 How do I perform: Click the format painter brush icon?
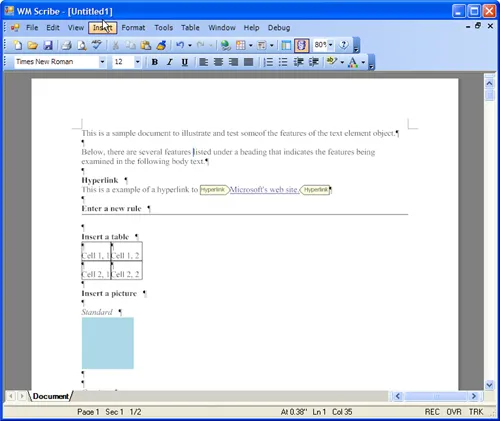(x=161, y=45)
